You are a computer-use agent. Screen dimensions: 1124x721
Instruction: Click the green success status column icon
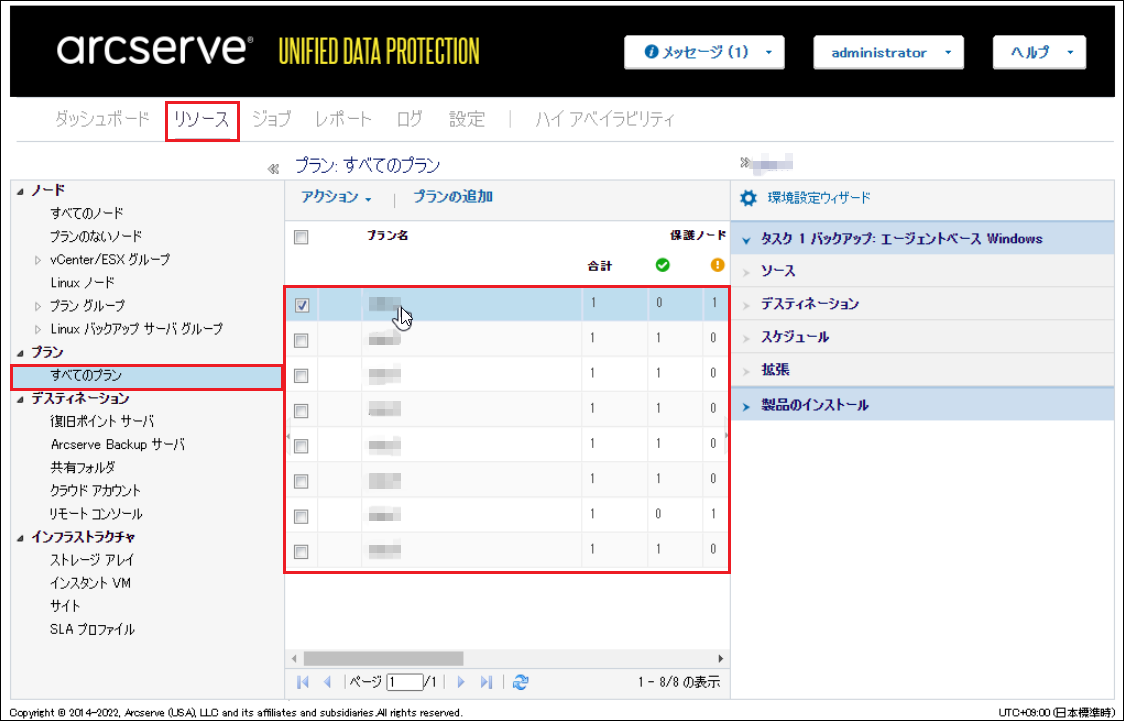point(662,265)
